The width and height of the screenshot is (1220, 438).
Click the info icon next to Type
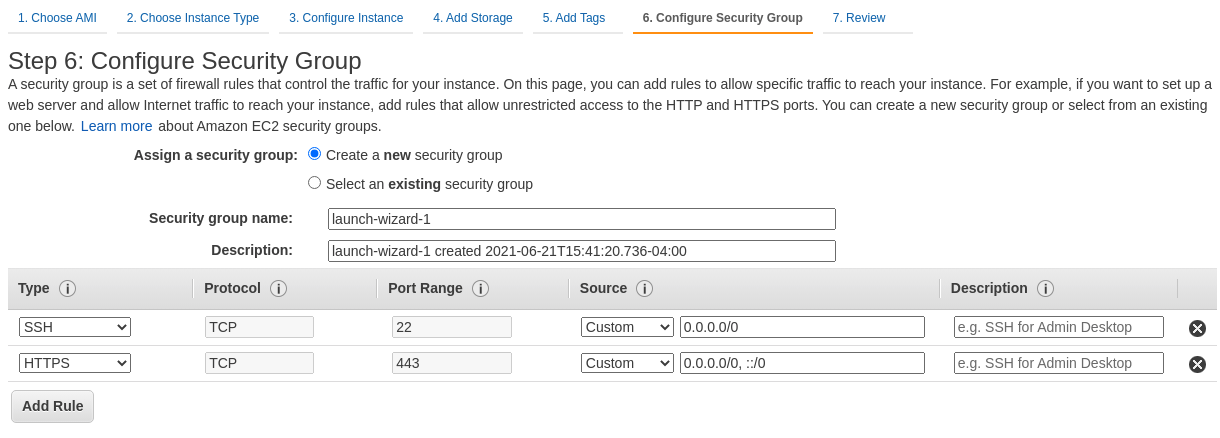(x=67, y=289)
